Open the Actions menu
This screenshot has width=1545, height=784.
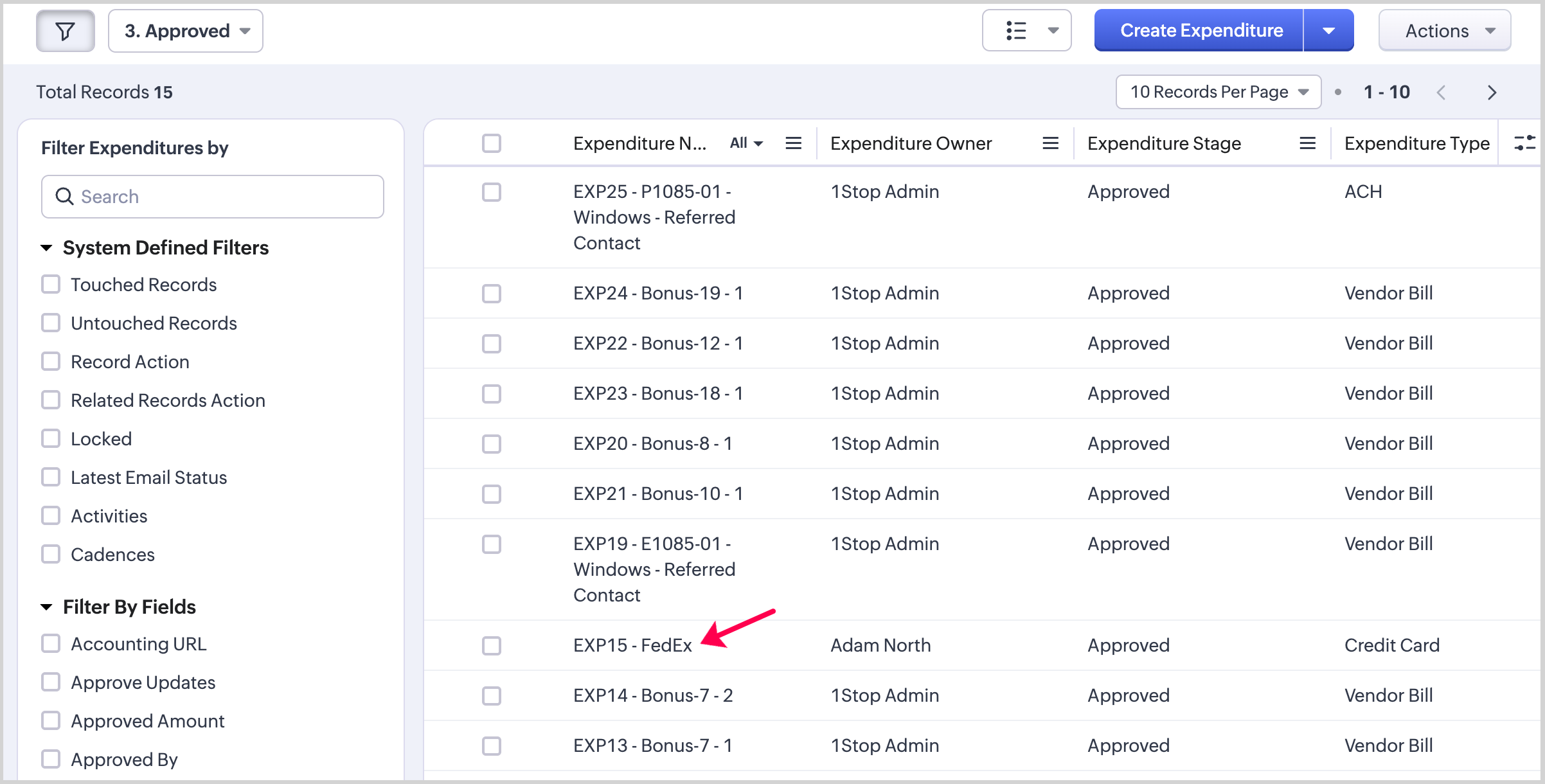[1444, 31]
